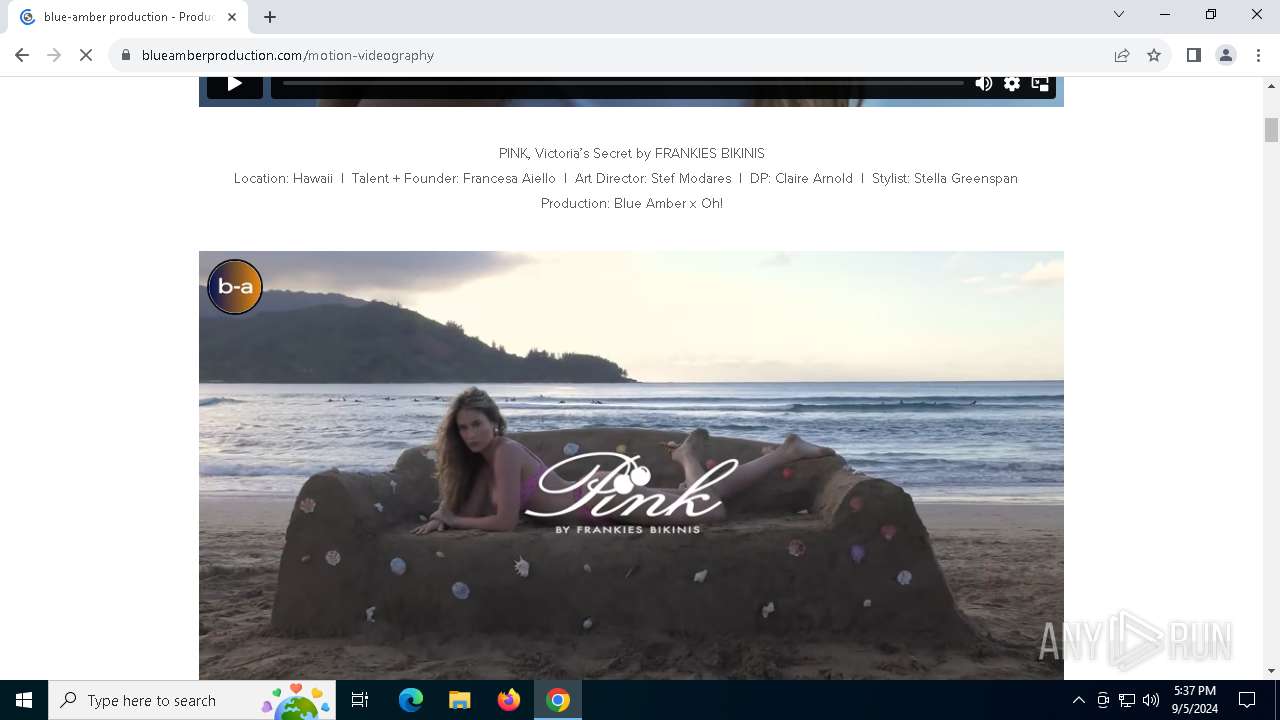
Task: Seek along the top video progress bar
Action: point(623,83)
